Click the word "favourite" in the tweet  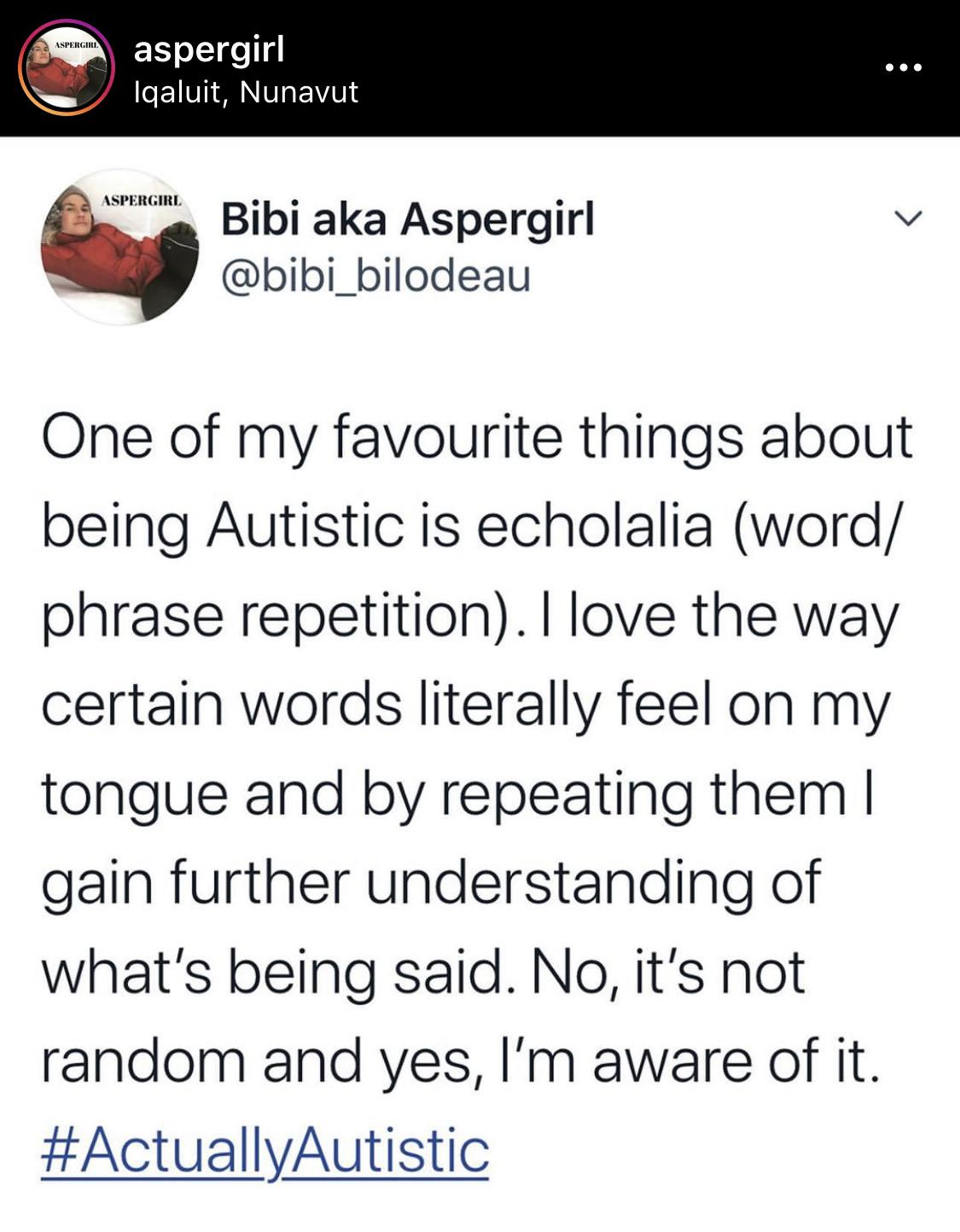pyautogui.click(x=446, y=436)
